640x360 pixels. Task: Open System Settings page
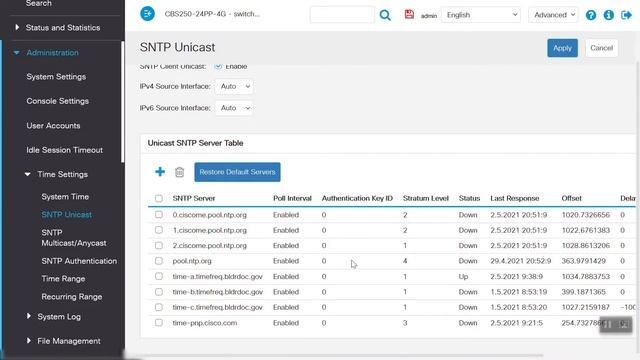tap(56, 77)
